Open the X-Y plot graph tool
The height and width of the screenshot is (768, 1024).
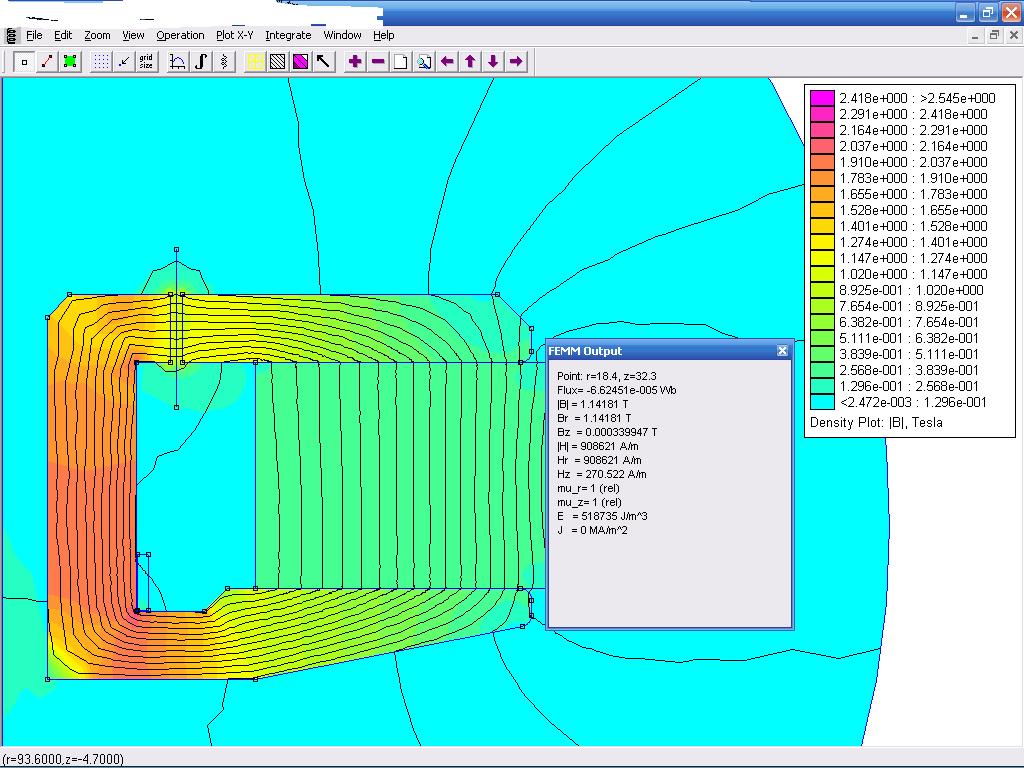[x=178, y=62]
